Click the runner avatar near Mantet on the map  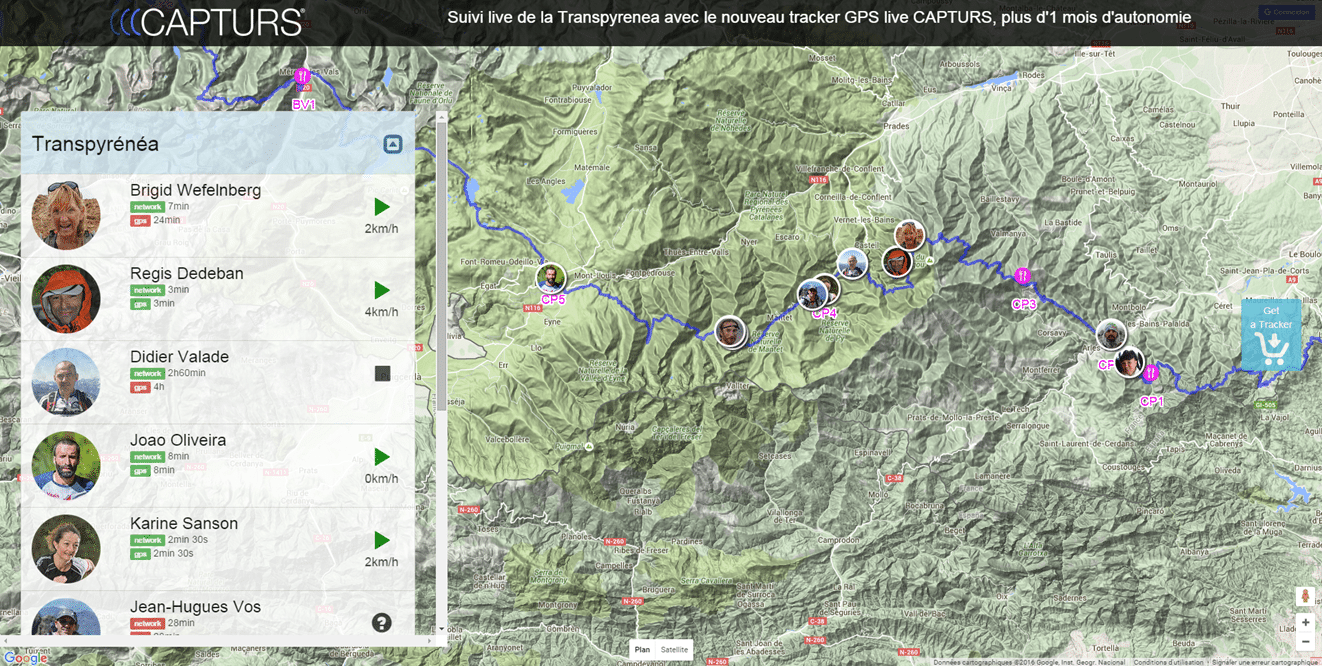click(x=730, y=332)
